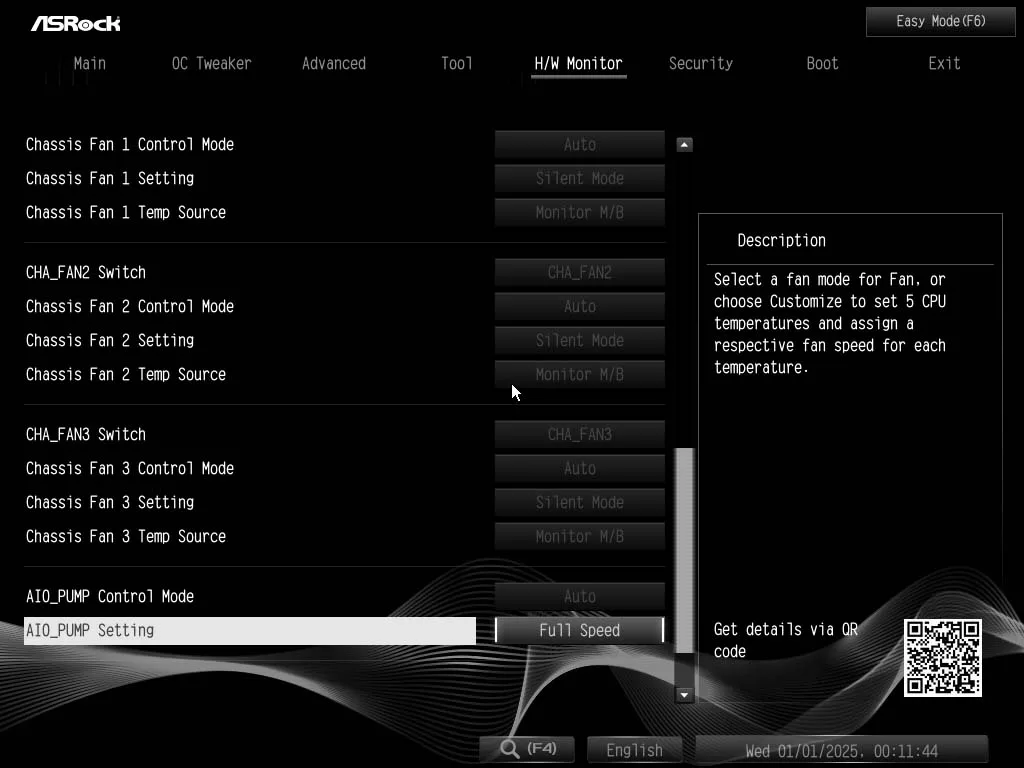Open Chassis Fan 3 Temp Source dropdown
This screenshot has height=768, width=1024.
(x=580, y=536)
